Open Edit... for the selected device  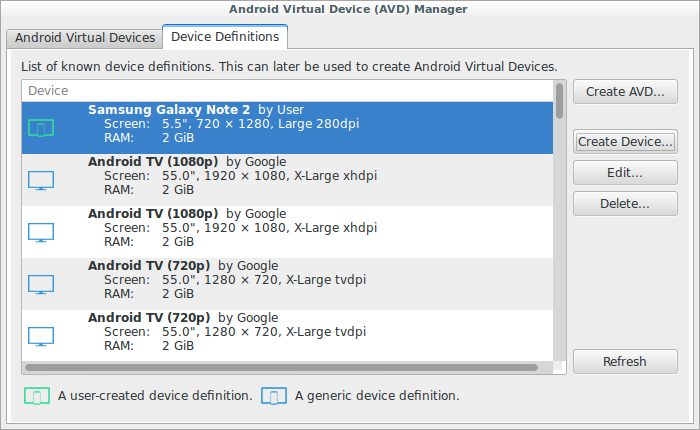click(625, 172)
